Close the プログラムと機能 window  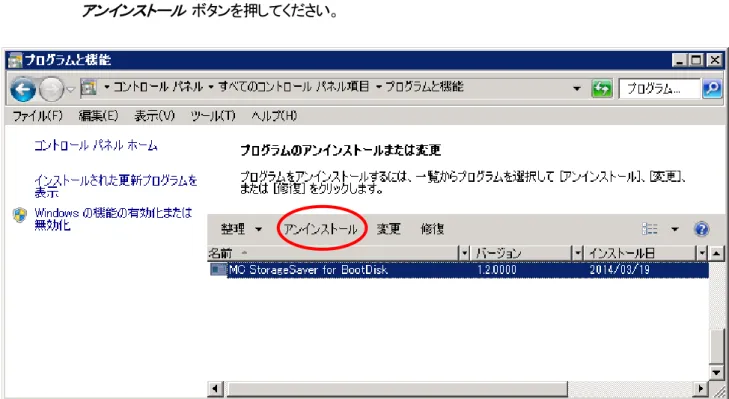715,60
